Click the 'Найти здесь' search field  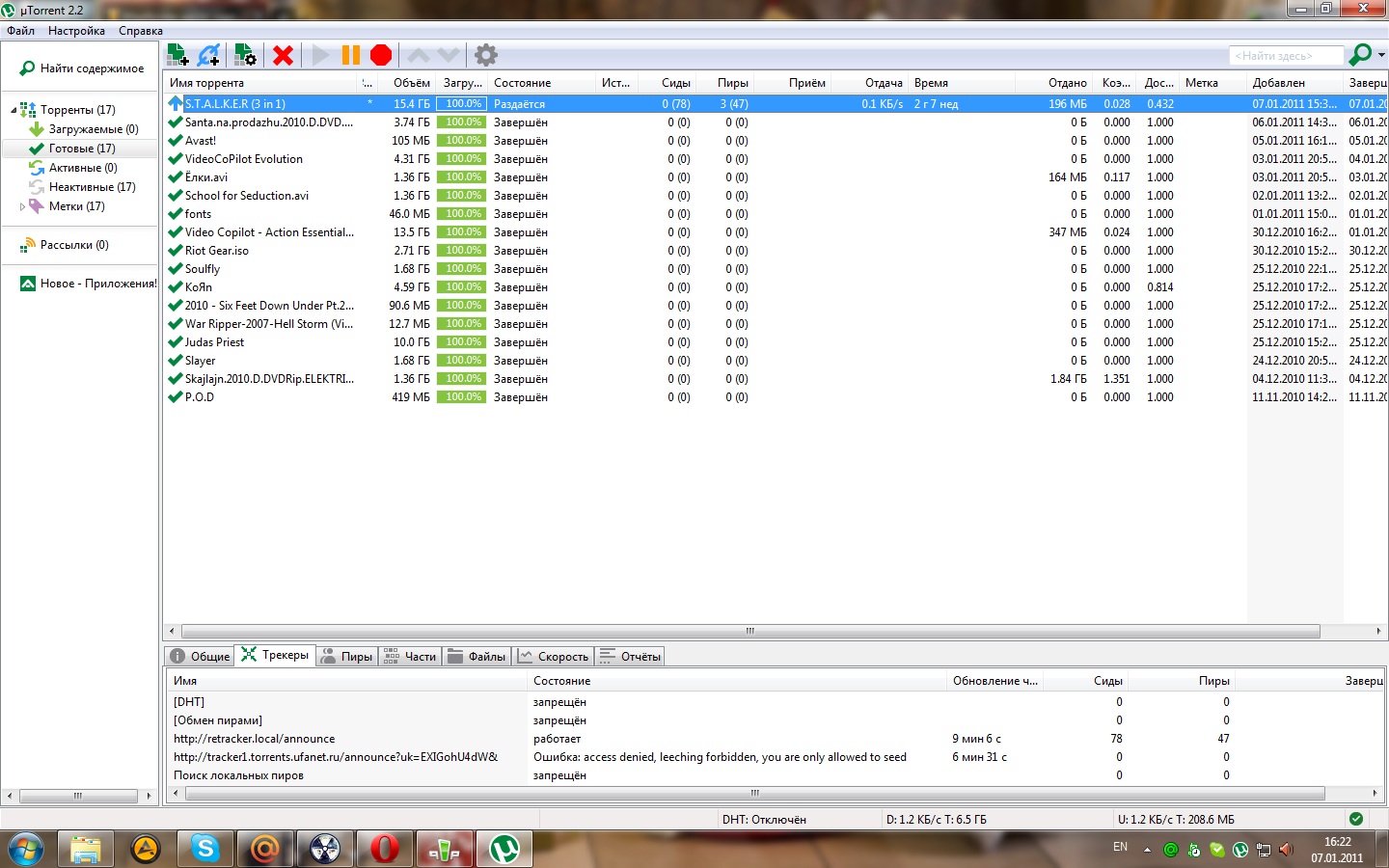pyautogui.click(x=1286, y=56)
